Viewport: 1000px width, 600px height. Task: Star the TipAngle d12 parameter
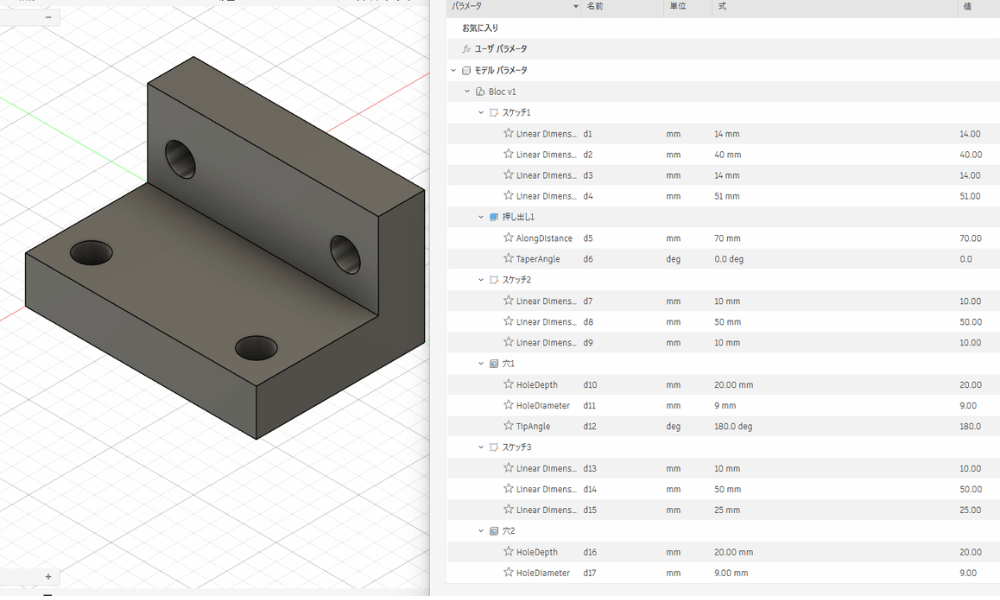tap(508, 426)
